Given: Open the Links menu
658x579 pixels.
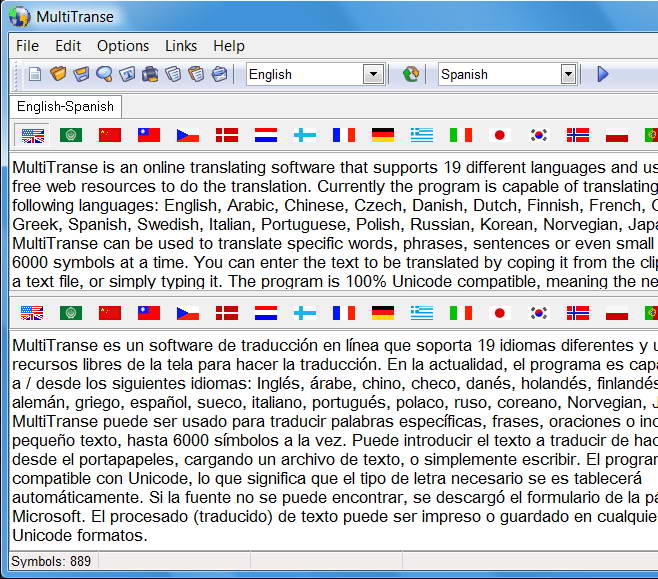Looking at the screenshot, I should pos(181,46).
